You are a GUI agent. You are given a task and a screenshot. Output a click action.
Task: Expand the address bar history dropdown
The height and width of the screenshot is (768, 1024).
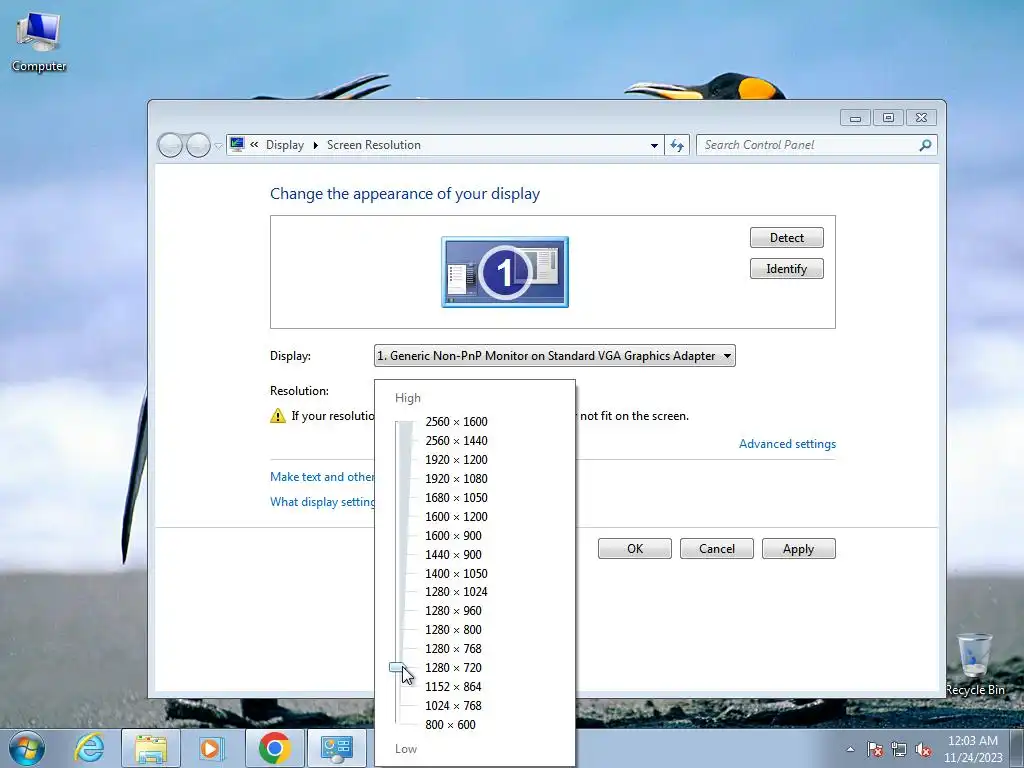[x=654, y=146]
